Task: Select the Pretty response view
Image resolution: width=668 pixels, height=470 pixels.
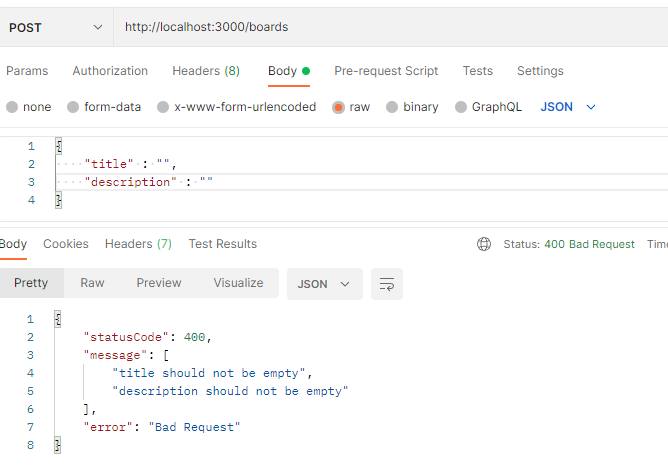Action: tap(31, 283)
